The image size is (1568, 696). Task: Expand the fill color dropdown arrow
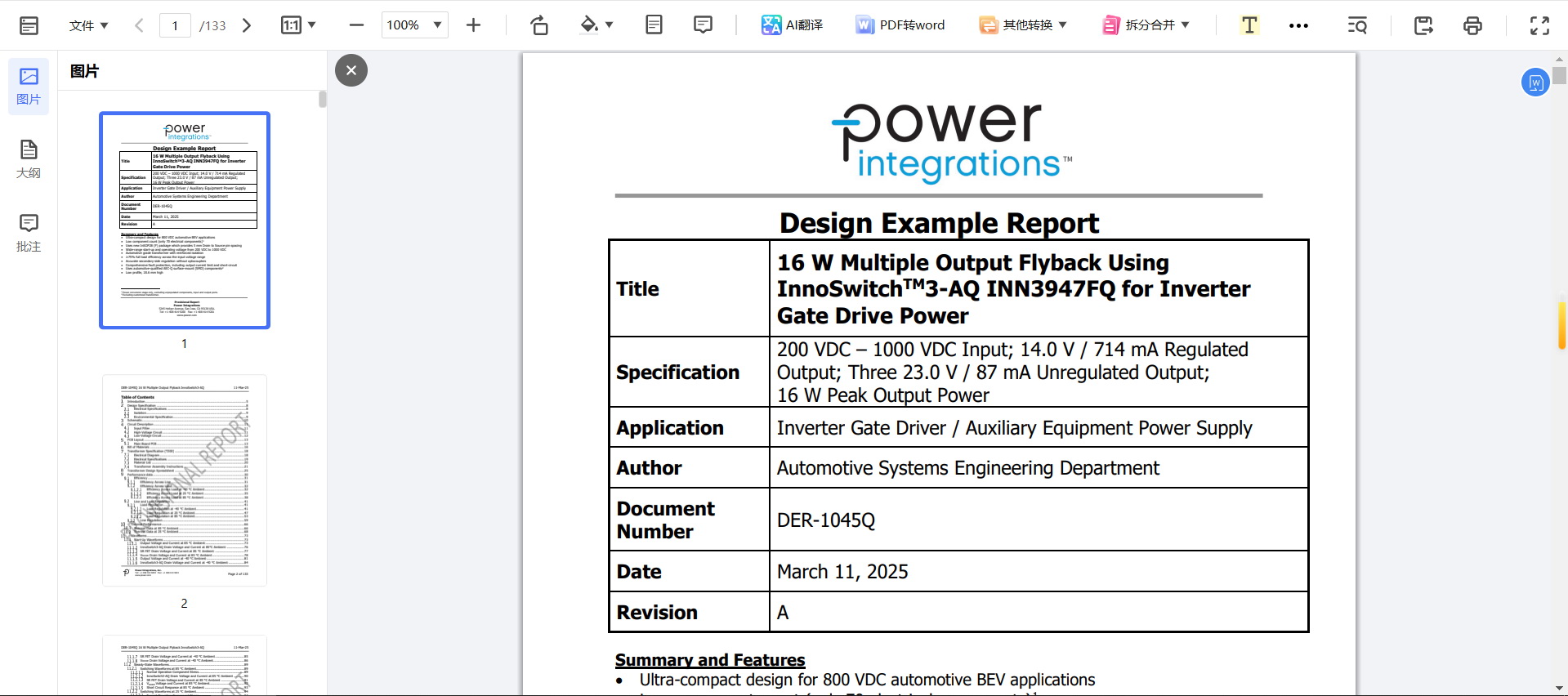coord(610,25)
